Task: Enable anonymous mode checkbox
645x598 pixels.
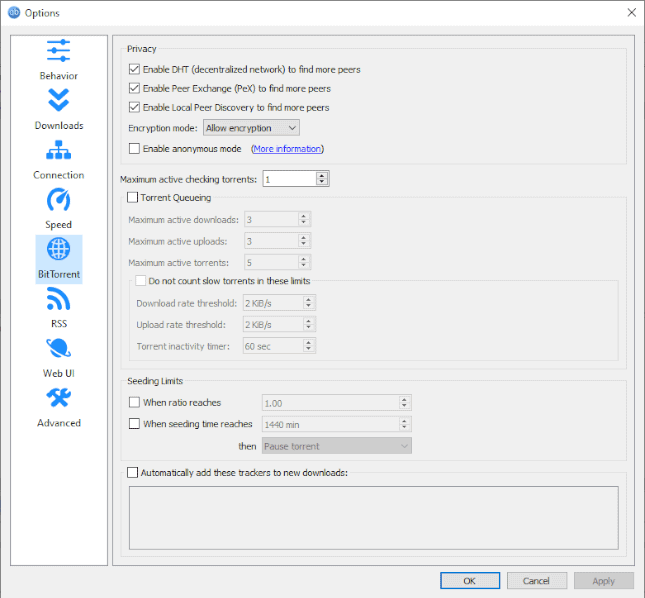Action: (134, 148)
